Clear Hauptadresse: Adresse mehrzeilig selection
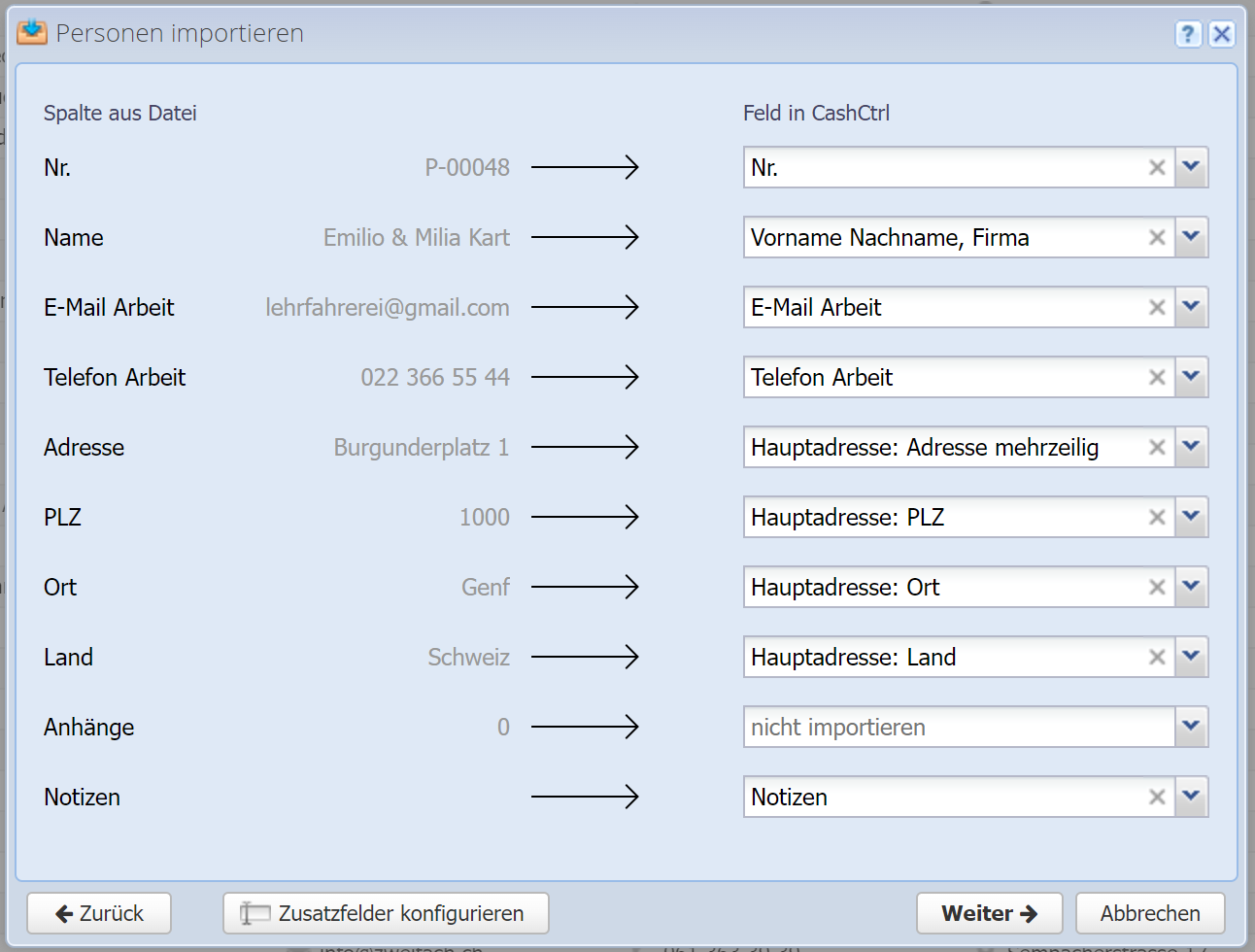 1156,448
